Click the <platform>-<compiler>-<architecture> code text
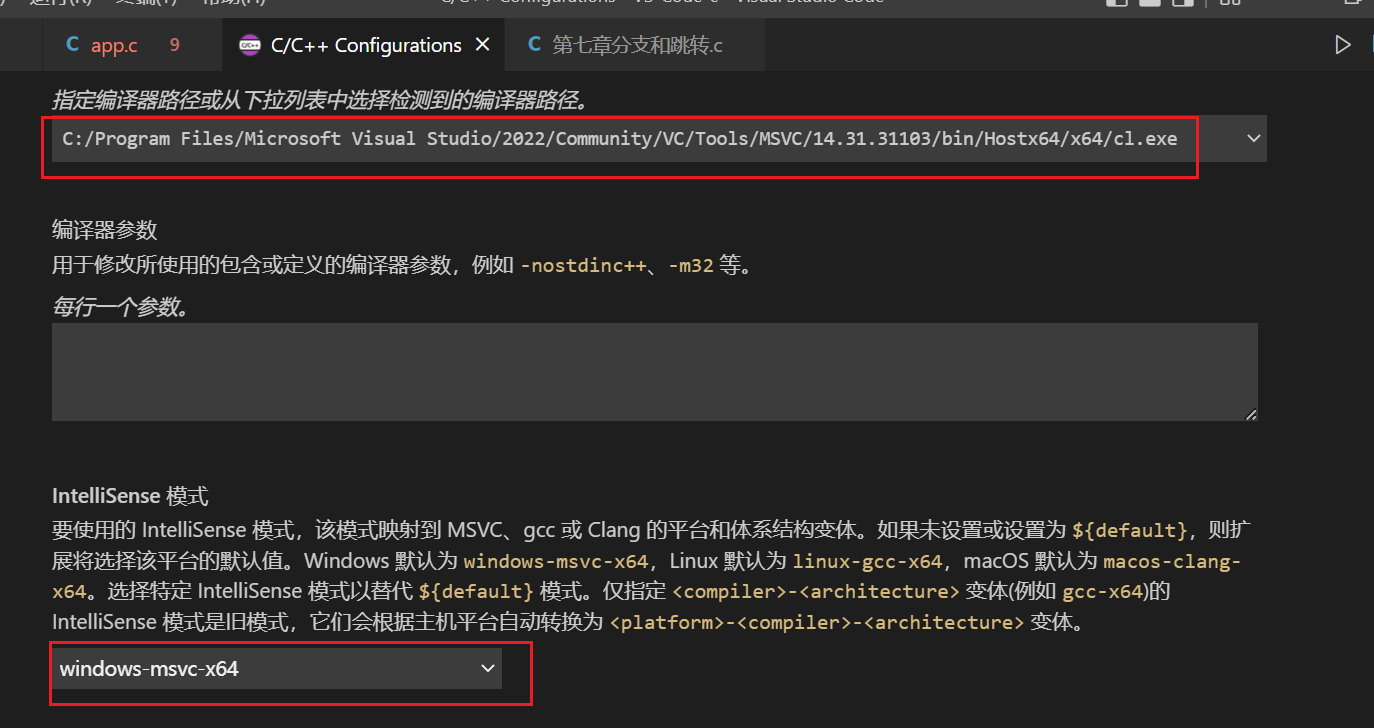The image size is (1374, 728). tap(817, 622)
